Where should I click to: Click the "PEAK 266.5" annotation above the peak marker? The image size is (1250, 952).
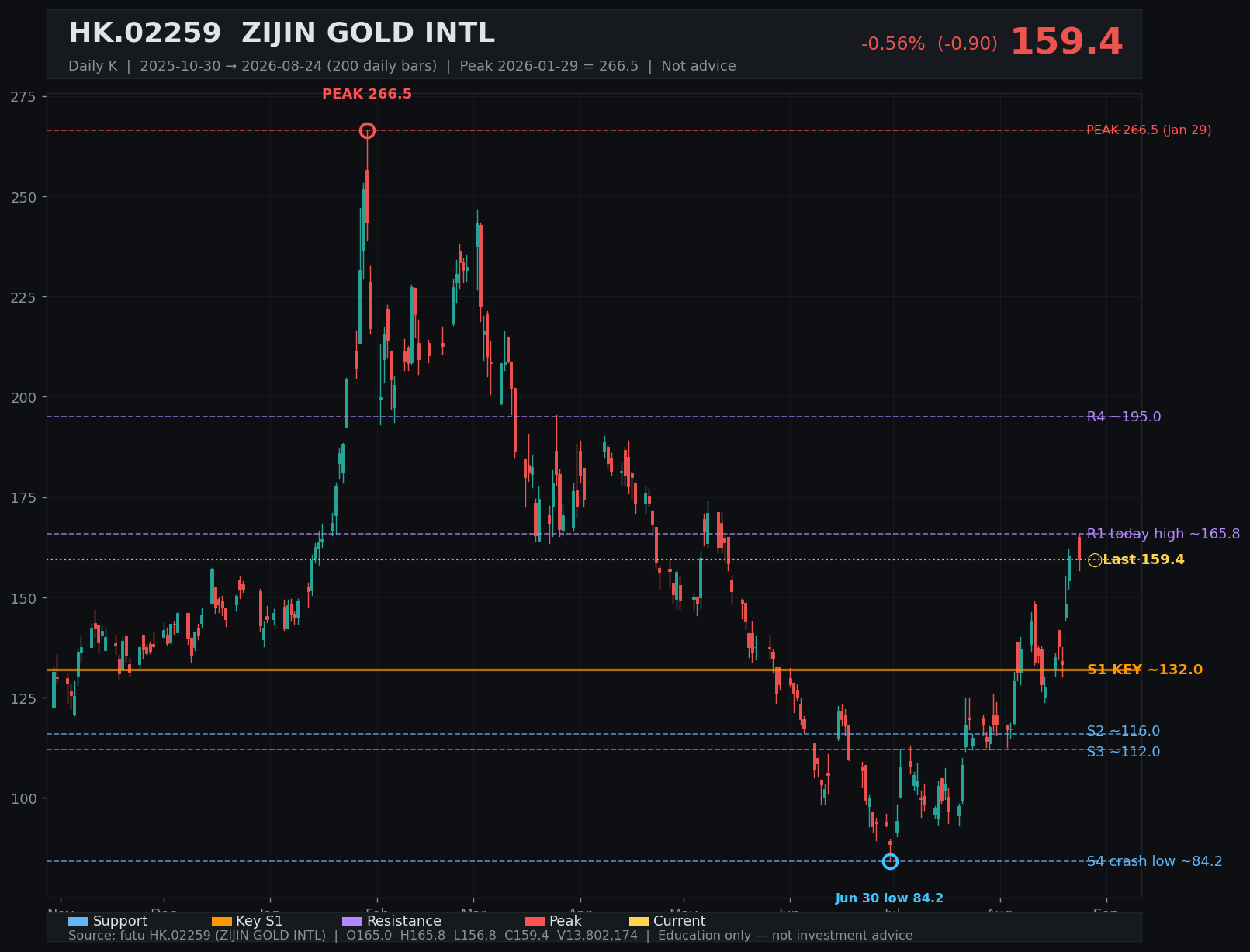[367, 95]
